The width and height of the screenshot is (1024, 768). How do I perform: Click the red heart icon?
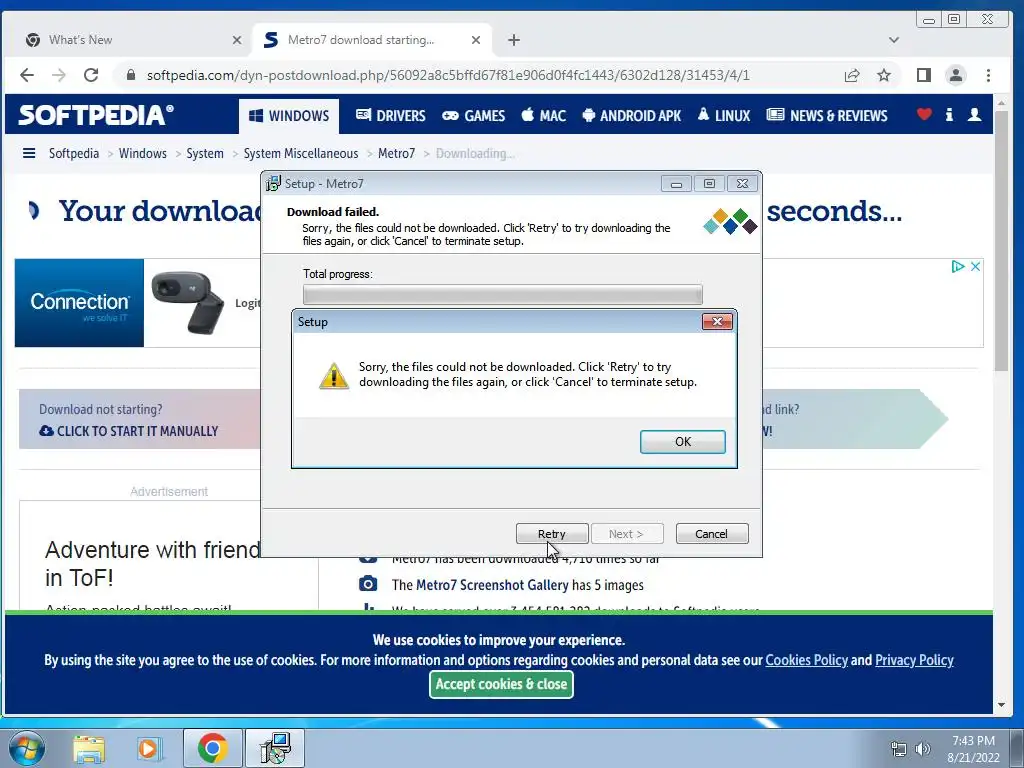pos(923,115)
